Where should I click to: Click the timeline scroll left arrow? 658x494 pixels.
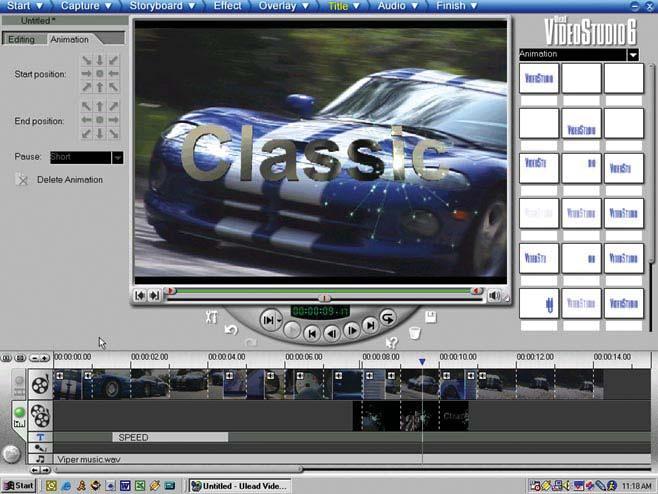(x=35, y=470)
